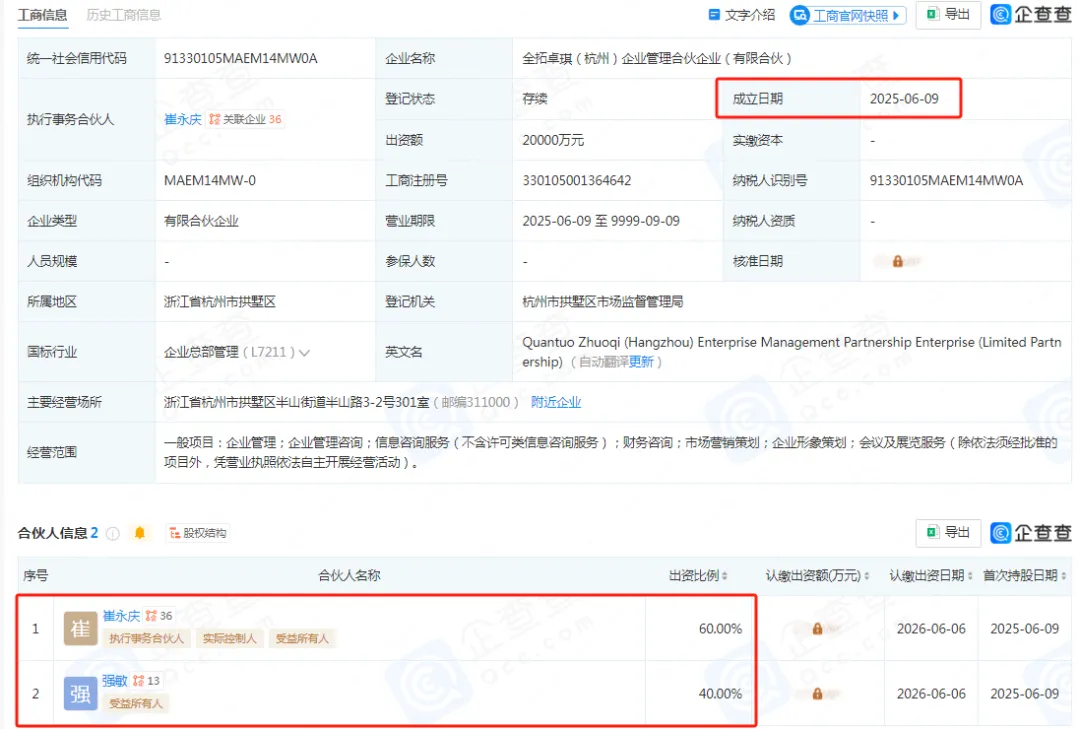Viewport: 1080px width, 729px height.
Task: Select 出资额 value 20000万元
Action: 552,140
